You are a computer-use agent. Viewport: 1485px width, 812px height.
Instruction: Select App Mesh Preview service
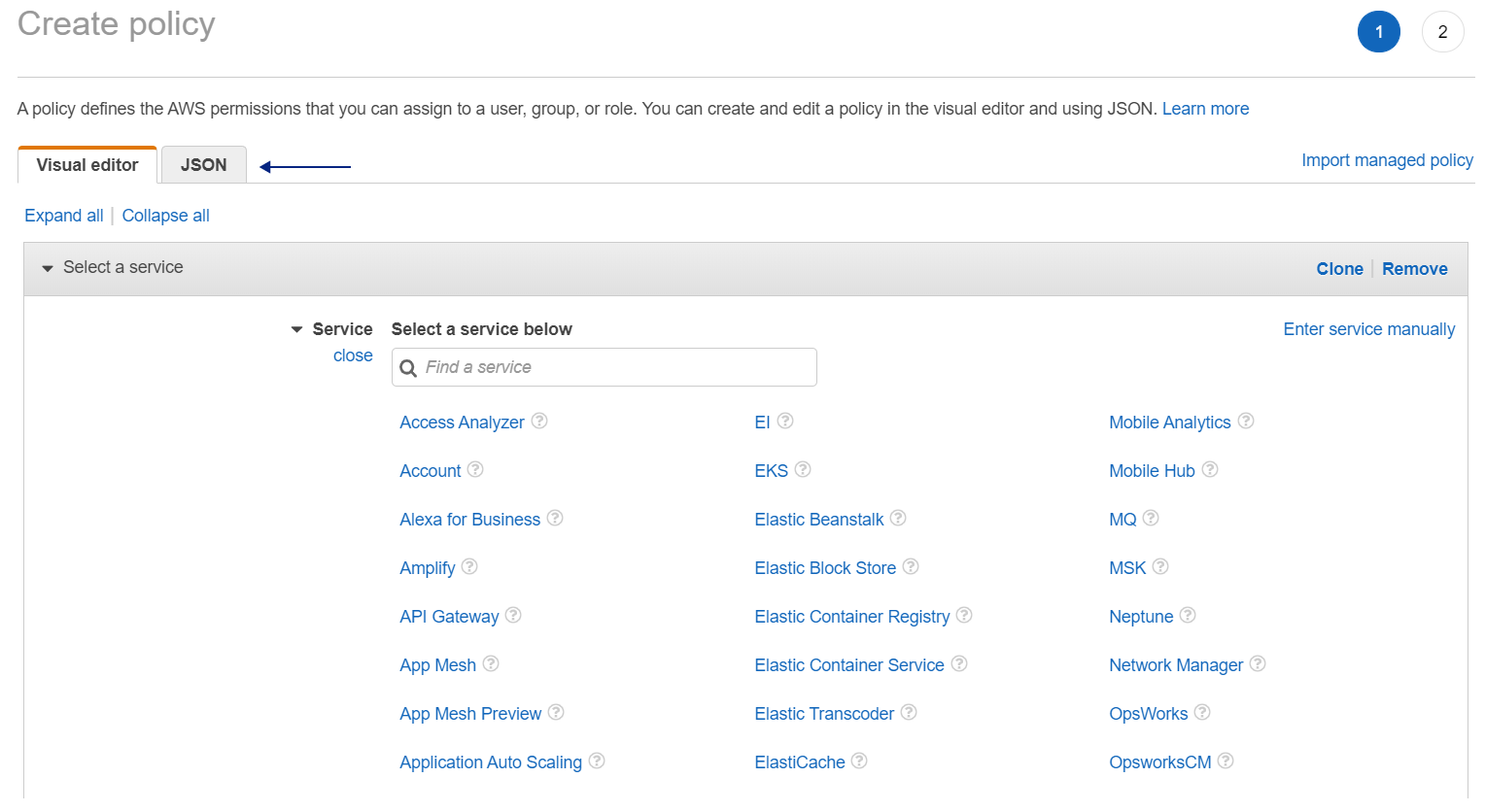coord(470,714)
